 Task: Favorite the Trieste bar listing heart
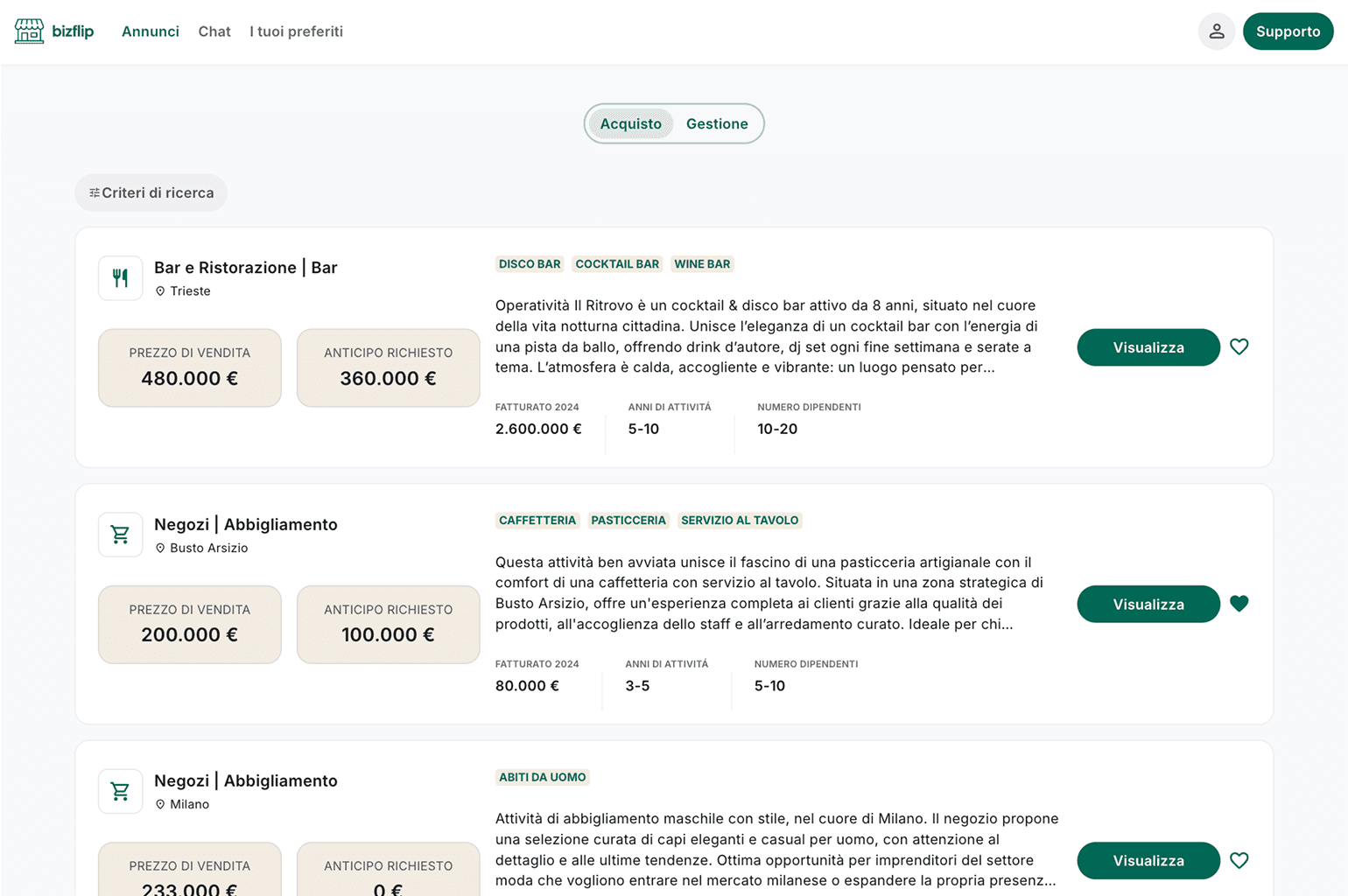pos(1239,347)
